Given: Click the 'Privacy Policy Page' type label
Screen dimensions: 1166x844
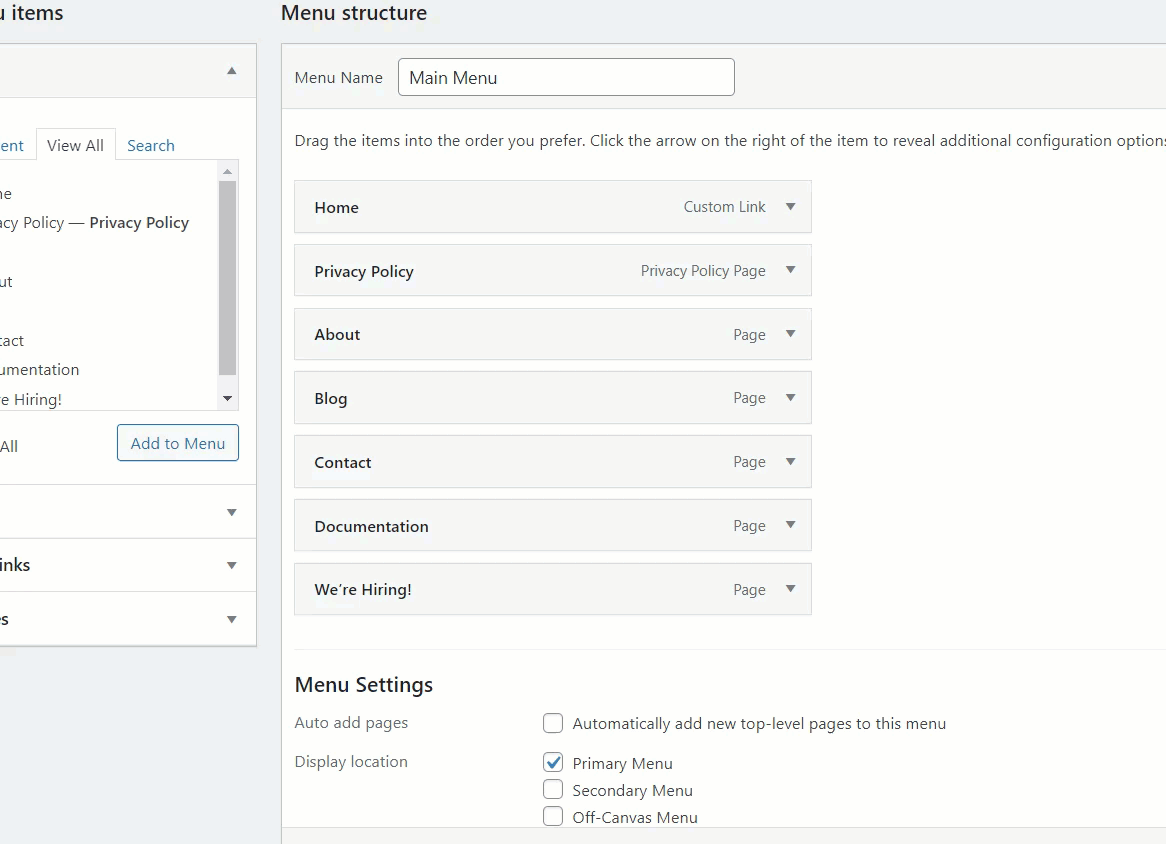Looking at the screenshot, I should click(703, 271).
